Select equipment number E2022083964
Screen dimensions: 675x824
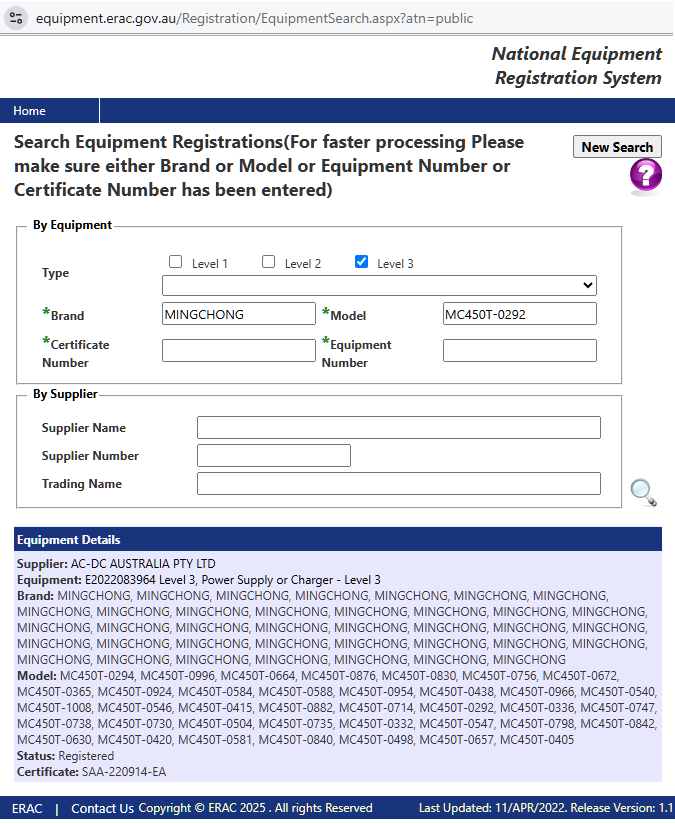click(120, 580)
